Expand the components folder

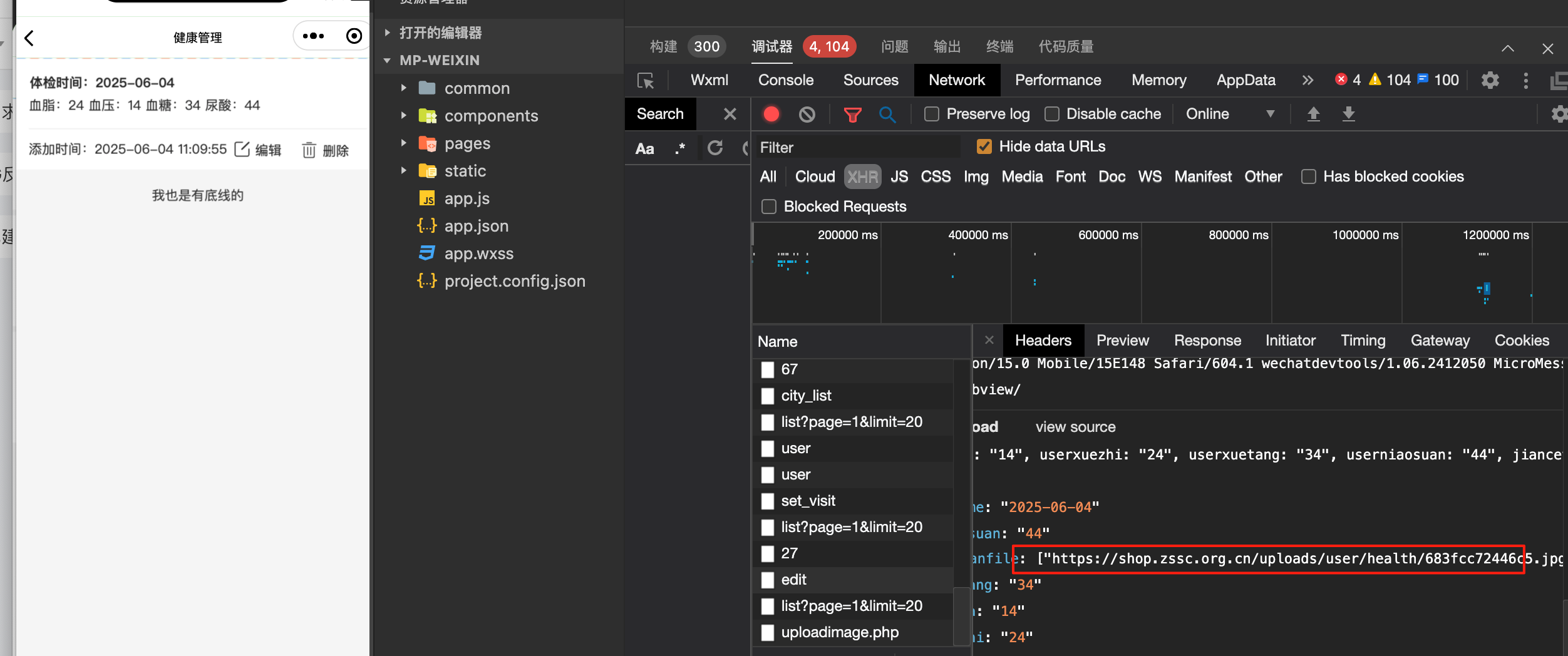coord(404,115)
